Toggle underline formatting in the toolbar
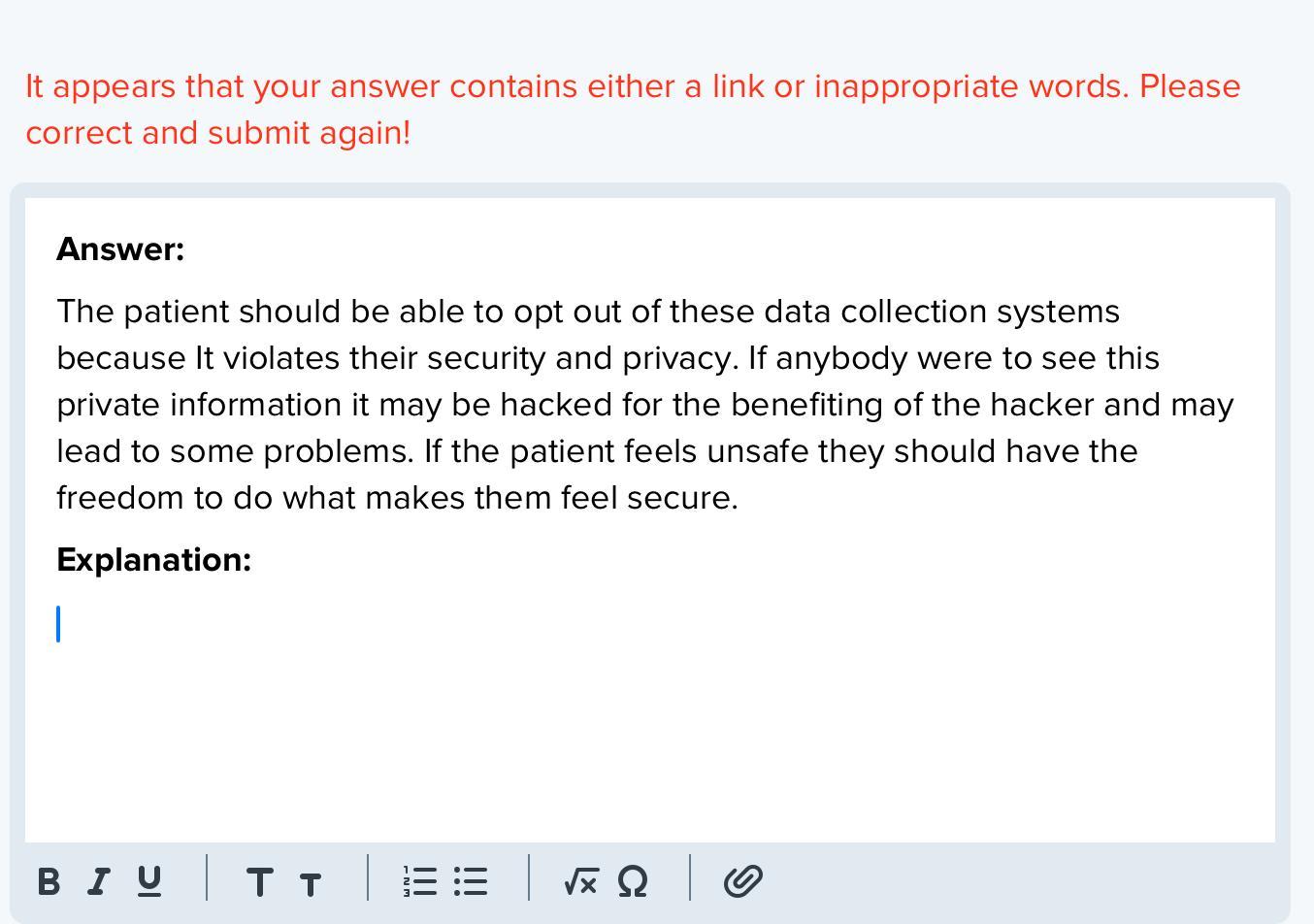This screenshot has height=924, width=1314. (149, 881)
